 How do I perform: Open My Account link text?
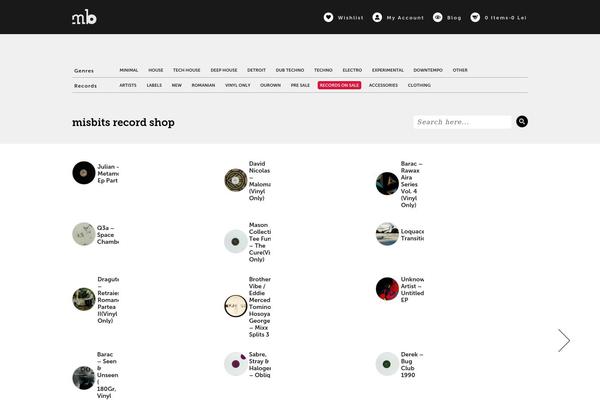pos(405,18)
